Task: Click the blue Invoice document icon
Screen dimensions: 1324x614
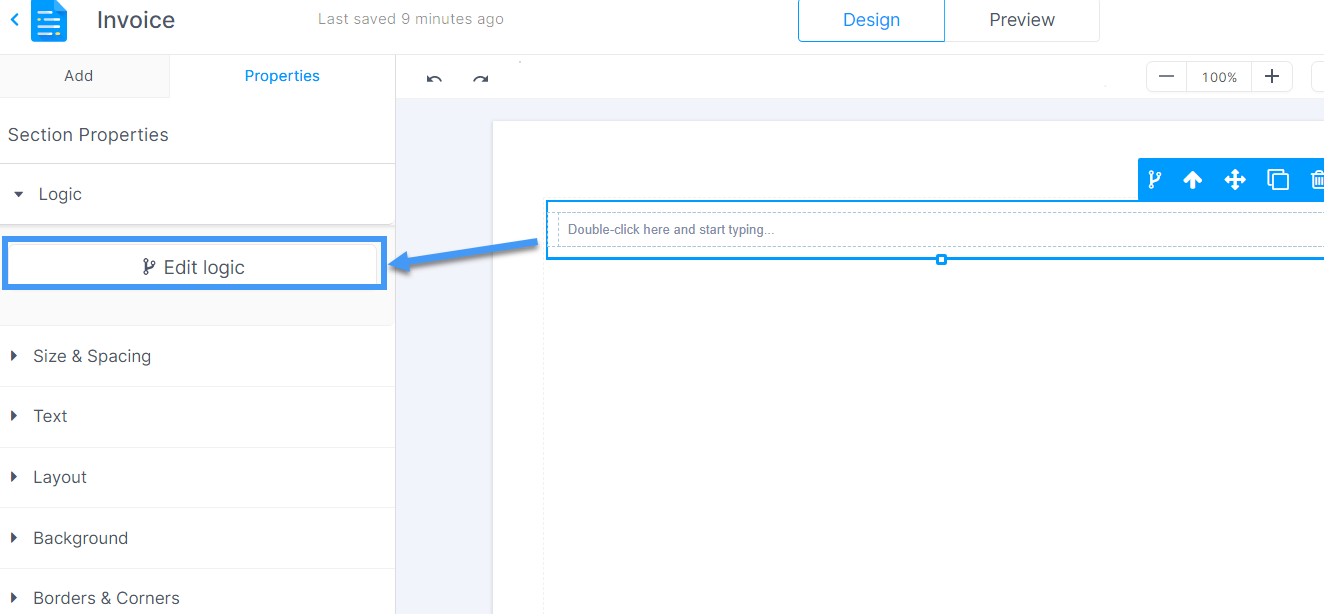Action: pyautogui.click(x=49, y=21)
